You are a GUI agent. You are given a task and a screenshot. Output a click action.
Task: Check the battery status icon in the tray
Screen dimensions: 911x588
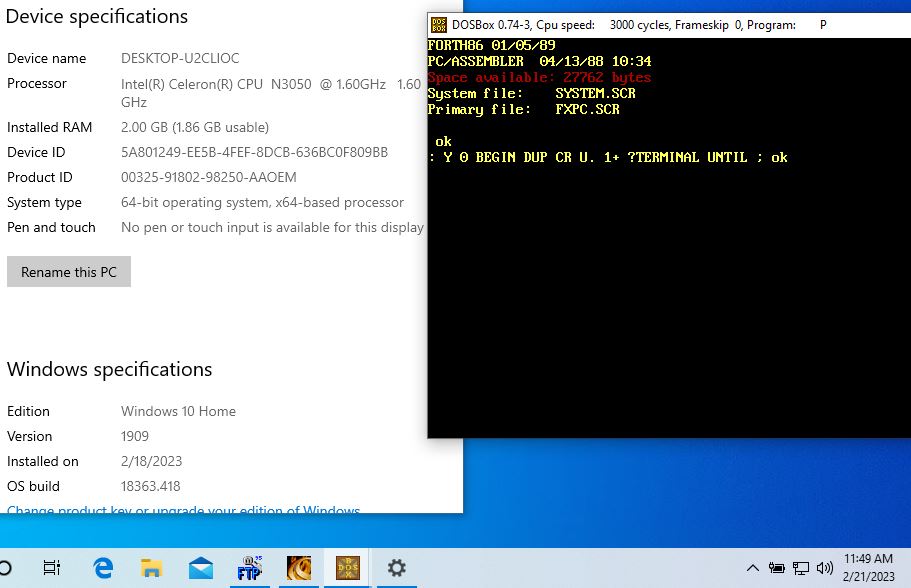(777, 568)
